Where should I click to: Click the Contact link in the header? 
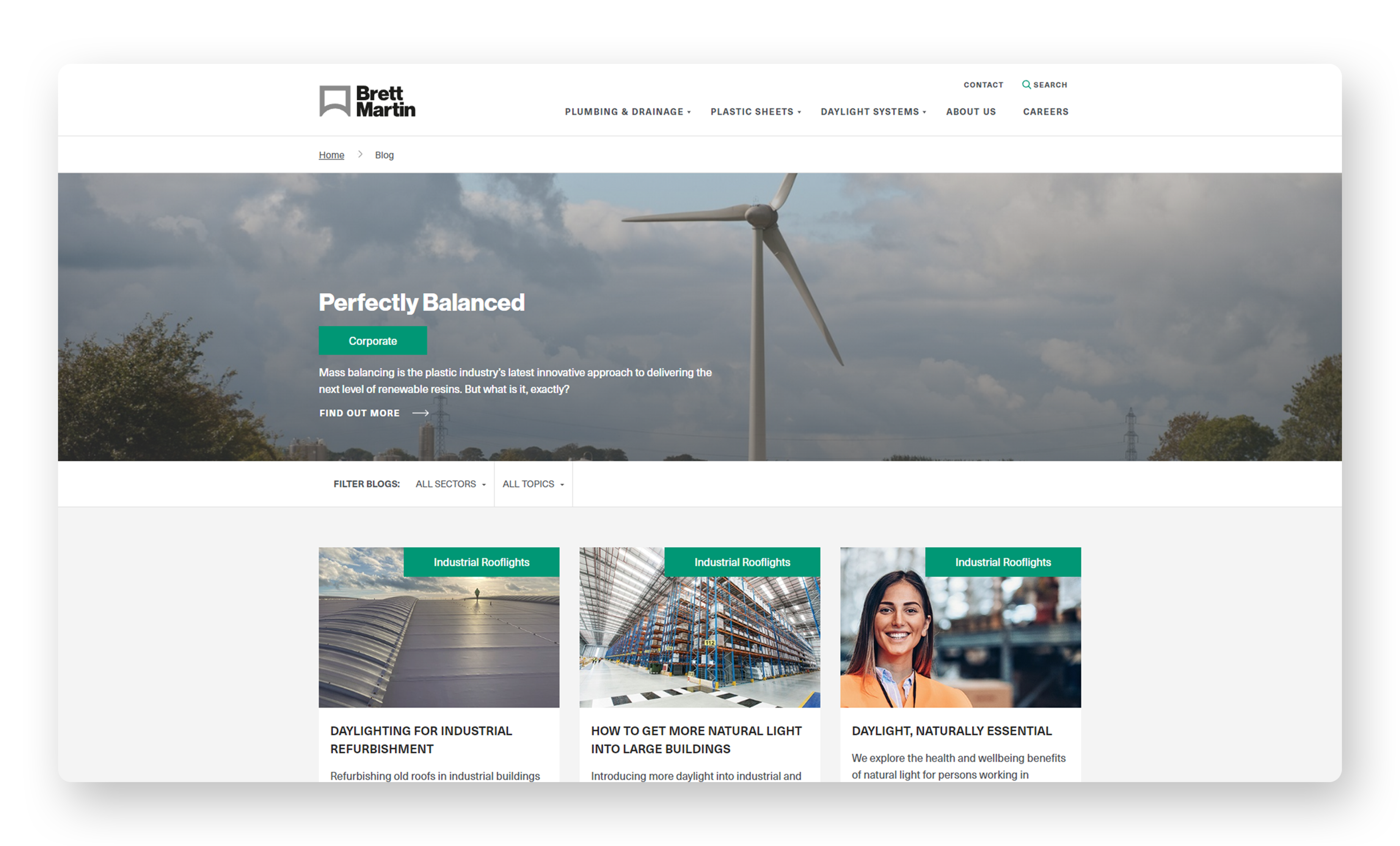(x=982, y=84)
